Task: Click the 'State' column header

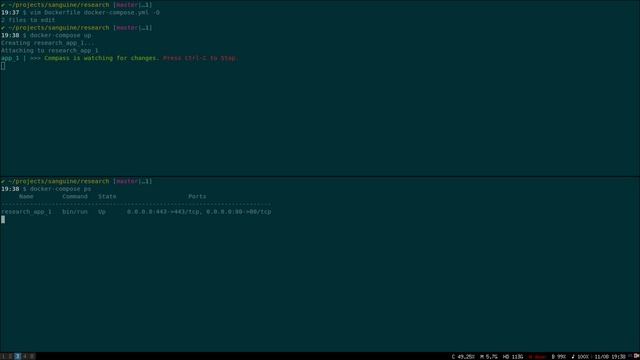Action: click(107, 196)
